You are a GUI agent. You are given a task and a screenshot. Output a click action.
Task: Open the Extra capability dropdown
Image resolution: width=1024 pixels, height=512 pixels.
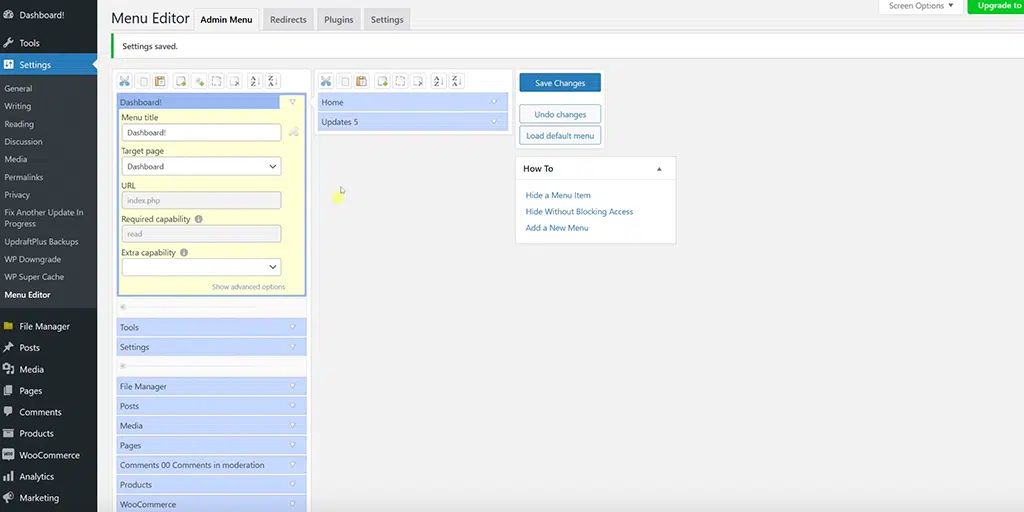point(201,267)
